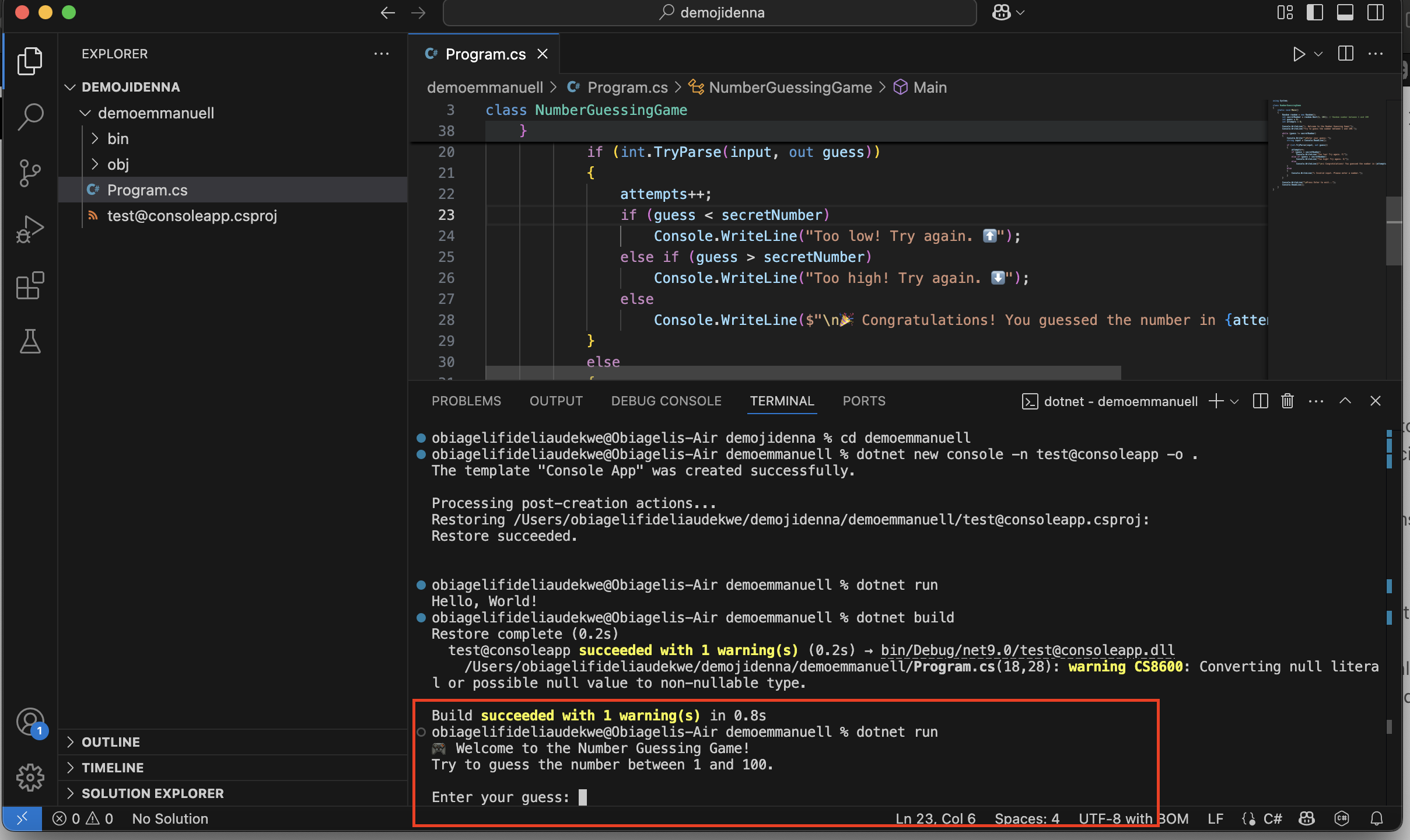Screen dimensions: 1410x840
Task: Toggle the primary side bar
Action: tap(1315, 13)
